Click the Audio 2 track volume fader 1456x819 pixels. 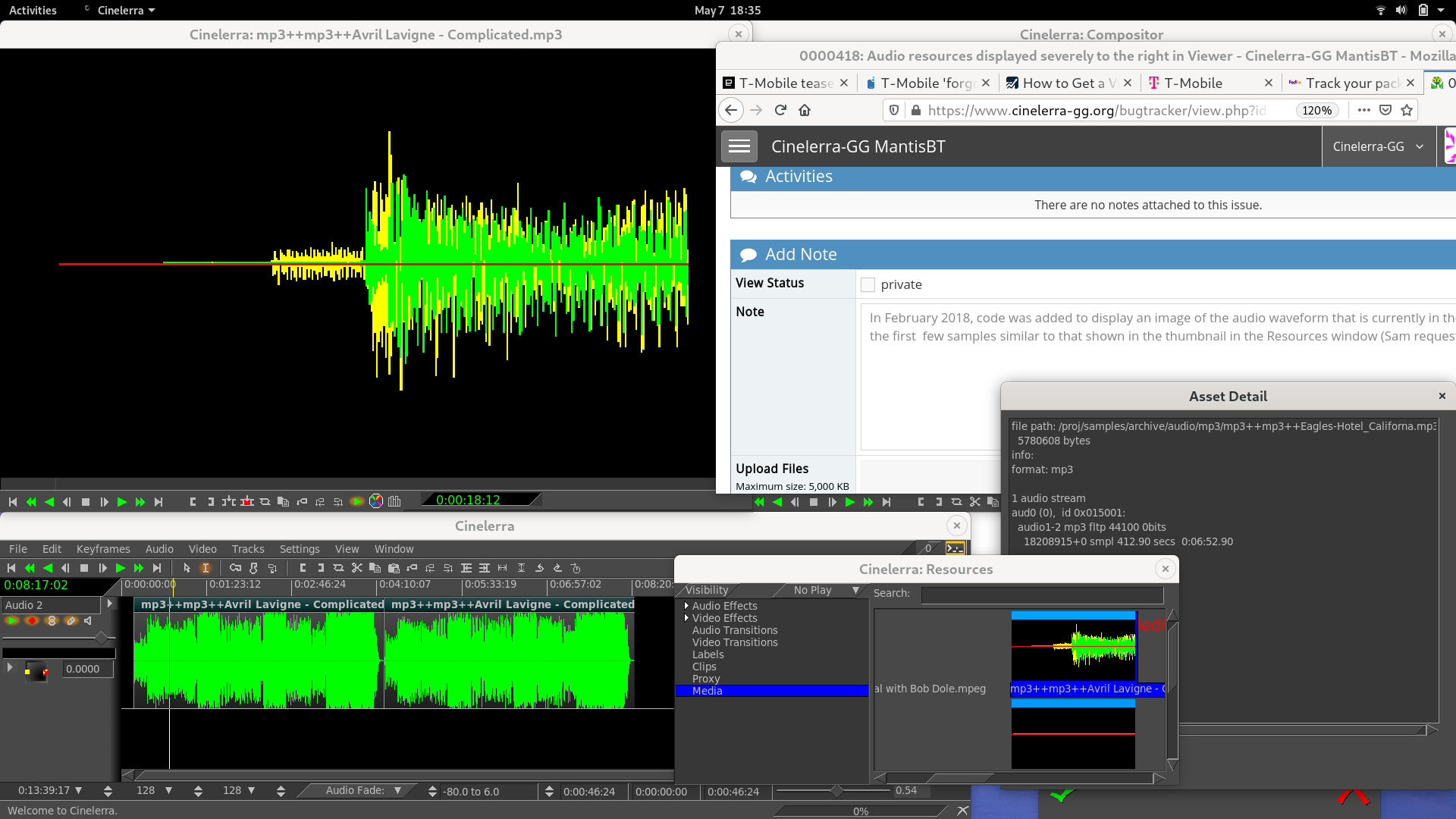[x=100, y=639]
